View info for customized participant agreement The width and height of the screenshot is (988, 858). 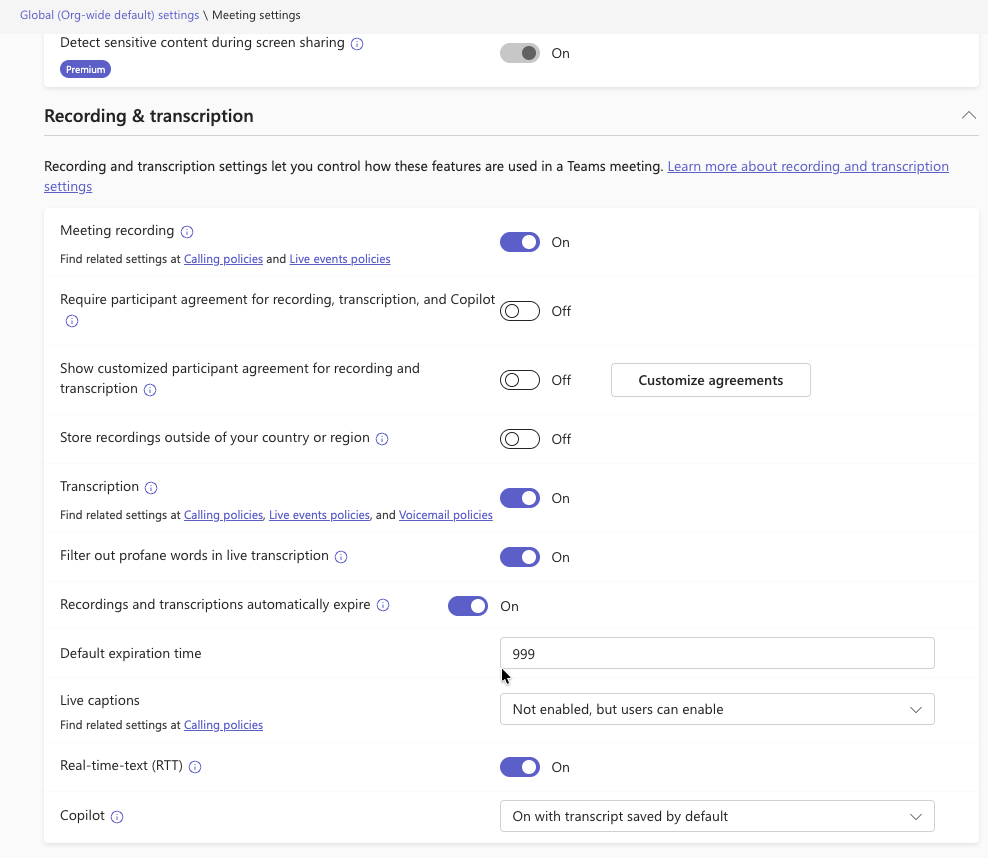[149, 390]
